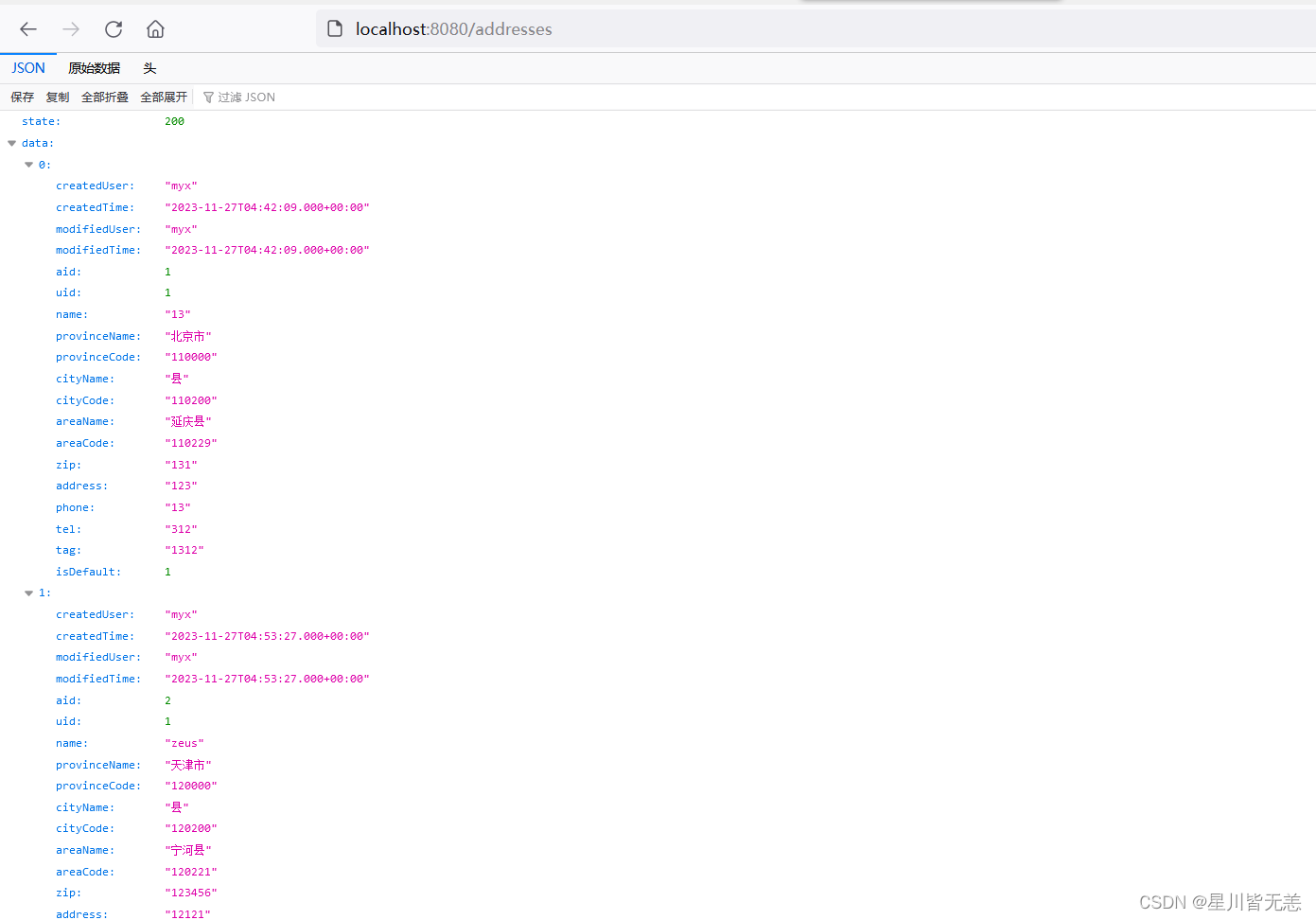This screenshot has width=1316, height=920.
Task: Collapse the data node
Action: 12,144
